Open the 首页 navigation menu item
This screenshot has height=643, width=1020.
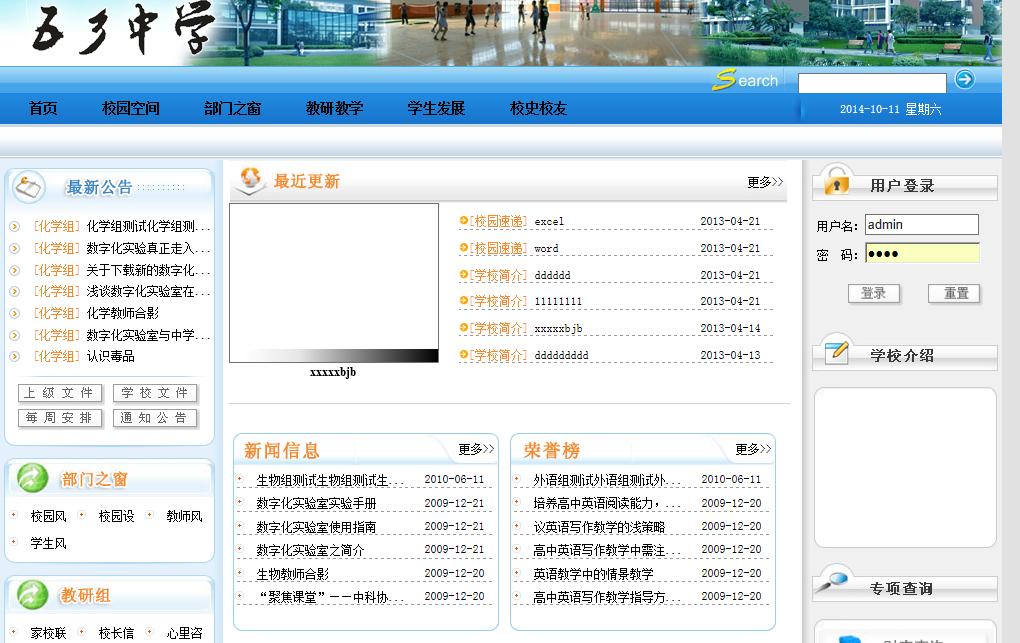click(x=43, y=108)
